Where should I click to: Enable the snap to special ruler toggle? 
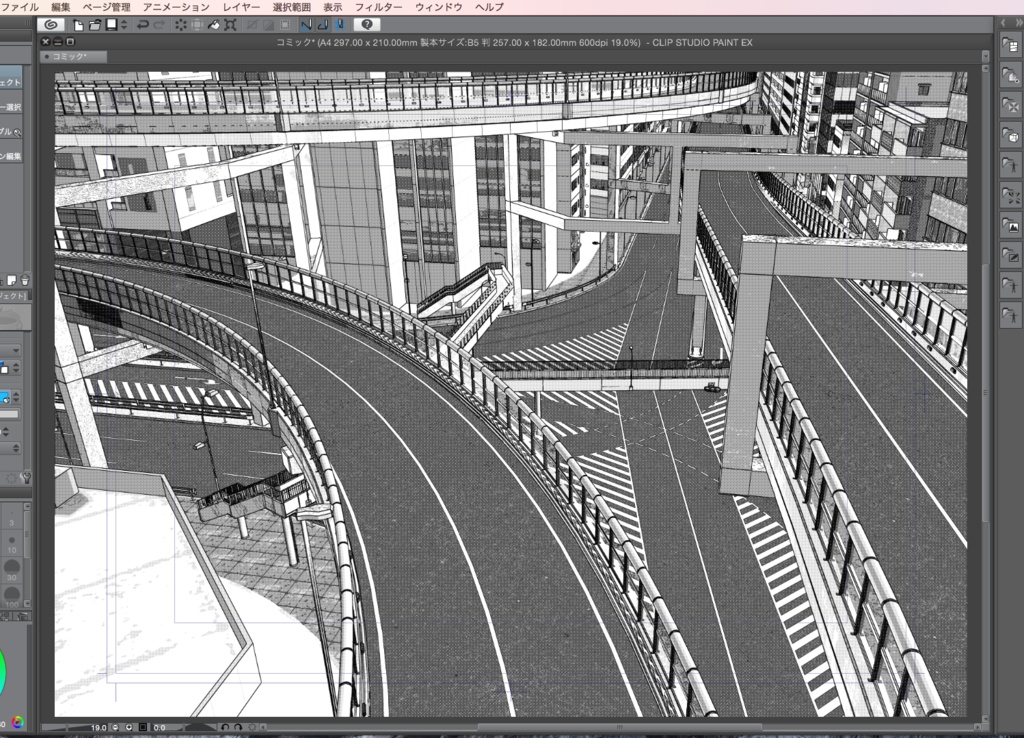pyautogui.click(x=324, y=24)
